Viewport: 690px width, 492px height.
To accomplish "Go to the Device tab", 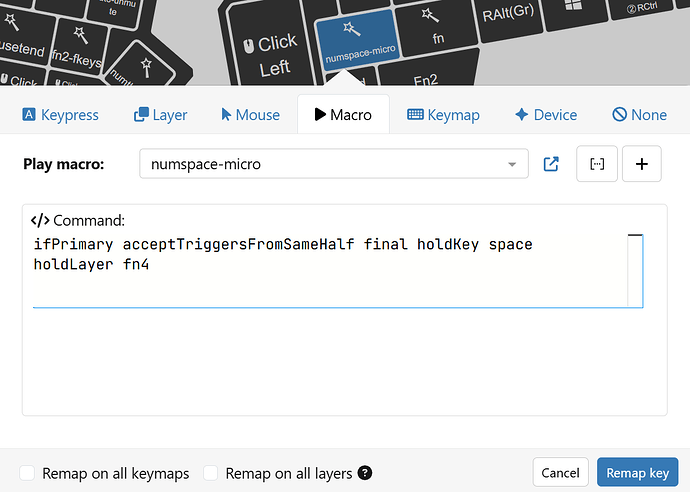I will 545,115.
